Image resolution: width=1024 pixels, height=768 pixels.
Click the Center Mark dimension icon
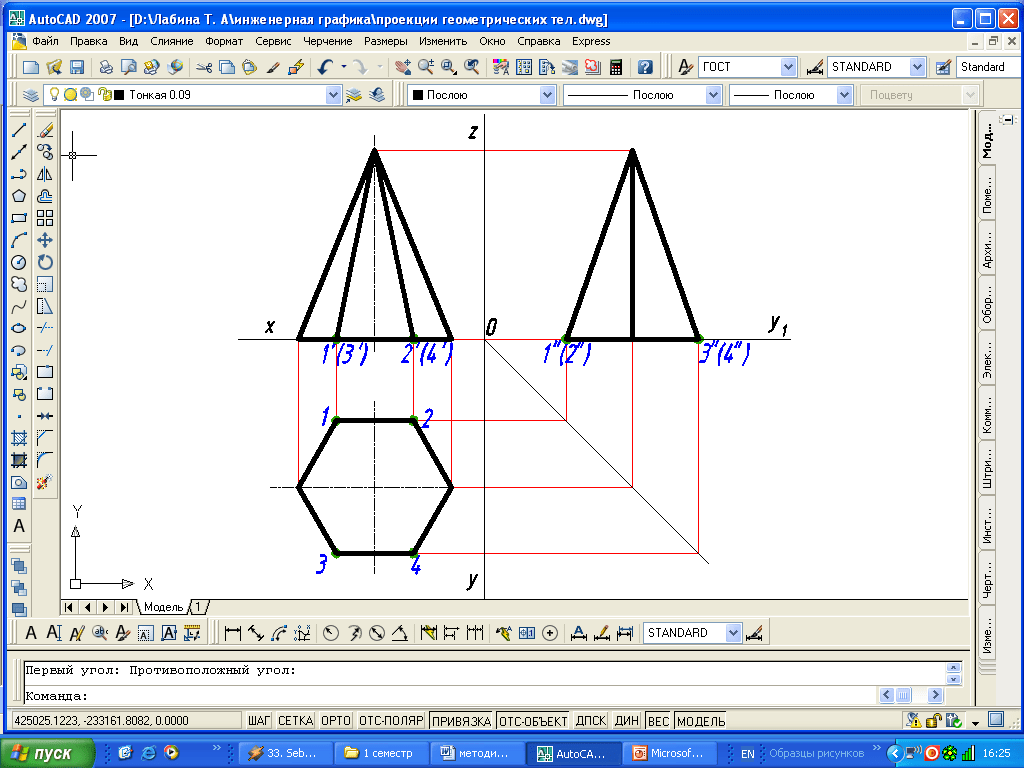[550, 633]
